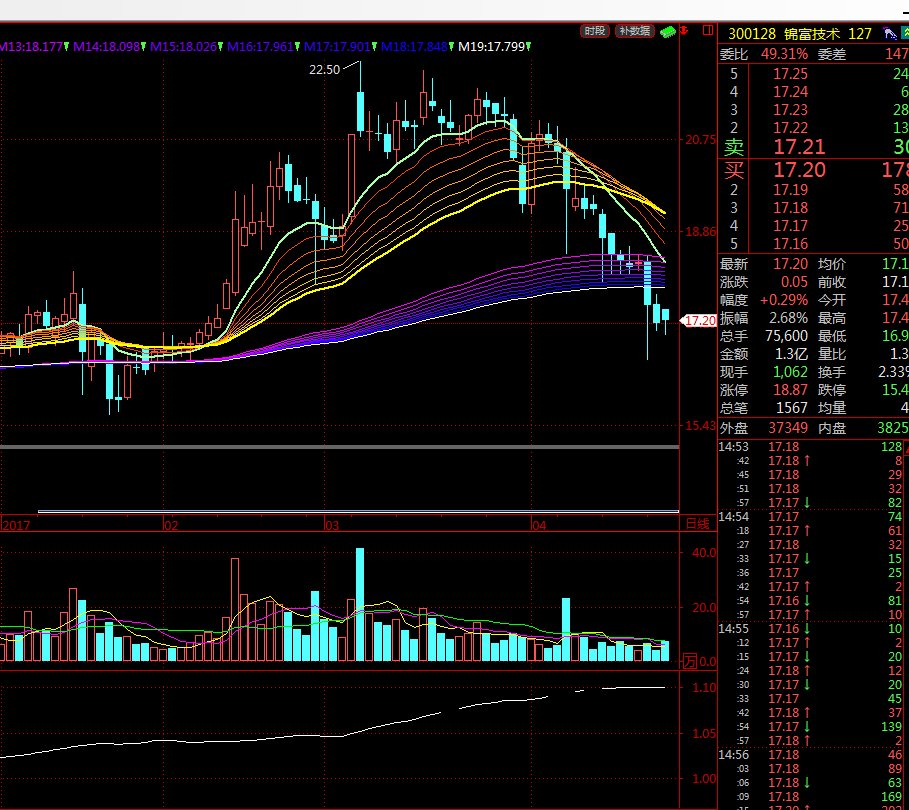Click the 18.86 price axis label
This screenshot has height=810, width=909.
[x=700, y=233]
